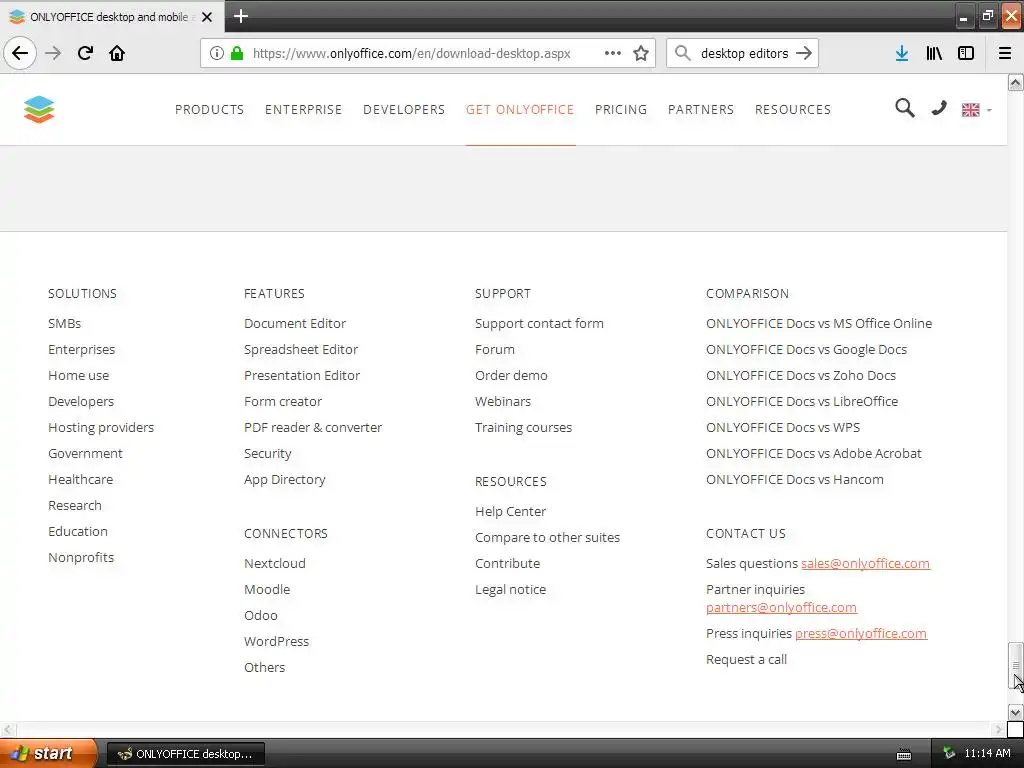Open Others connectors link
The width and height of the screenshot is (1024, 768).
(x=264, y=667)
